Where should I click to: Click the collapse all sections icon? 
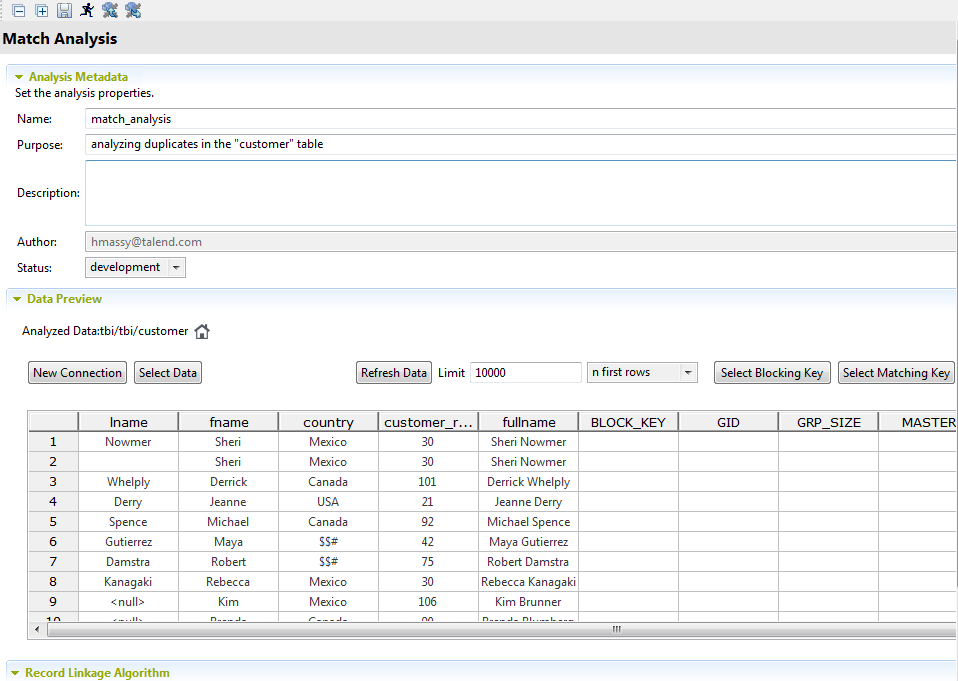pos(19,11)
